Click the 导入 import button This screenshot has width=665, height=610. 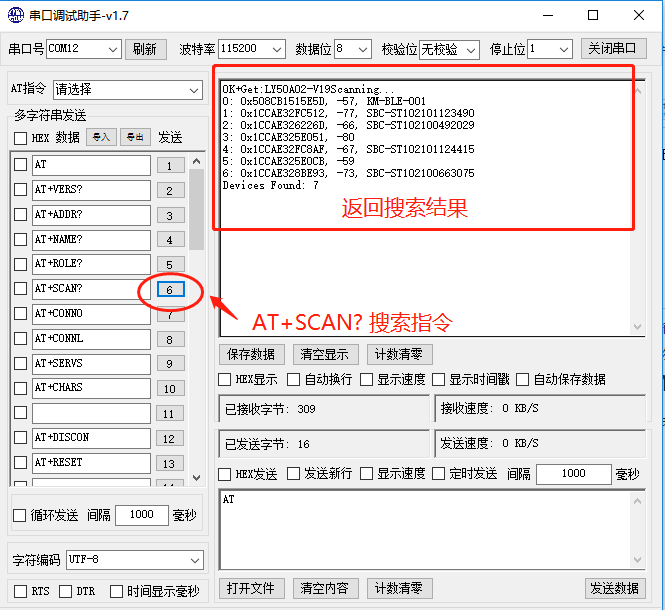(x=101, y=137)
